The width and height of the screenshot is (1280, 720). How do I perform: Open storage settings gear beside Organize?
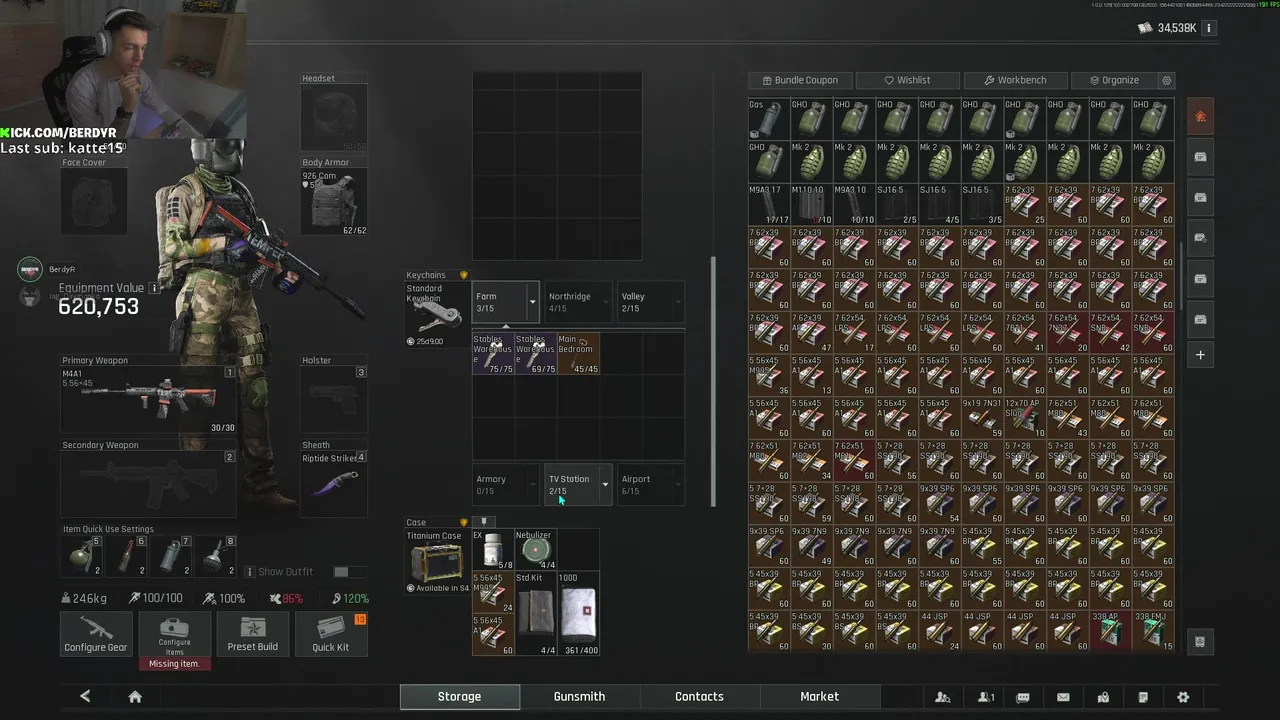pos(1166,80)
